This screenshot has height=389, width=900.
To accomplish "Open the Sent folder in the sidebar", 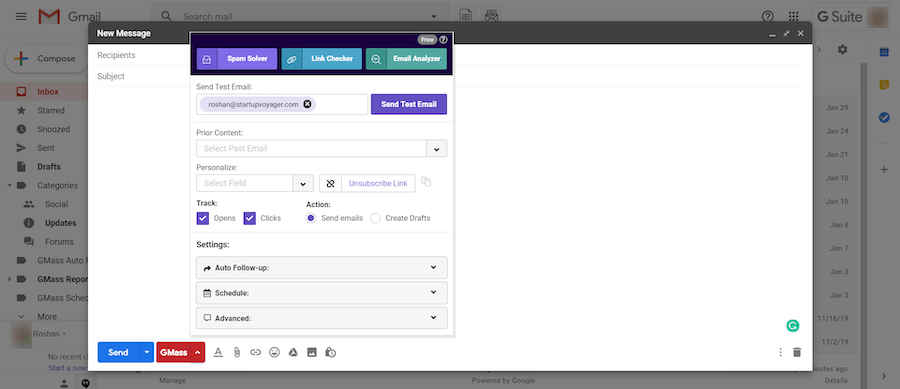I will point(46,148).
